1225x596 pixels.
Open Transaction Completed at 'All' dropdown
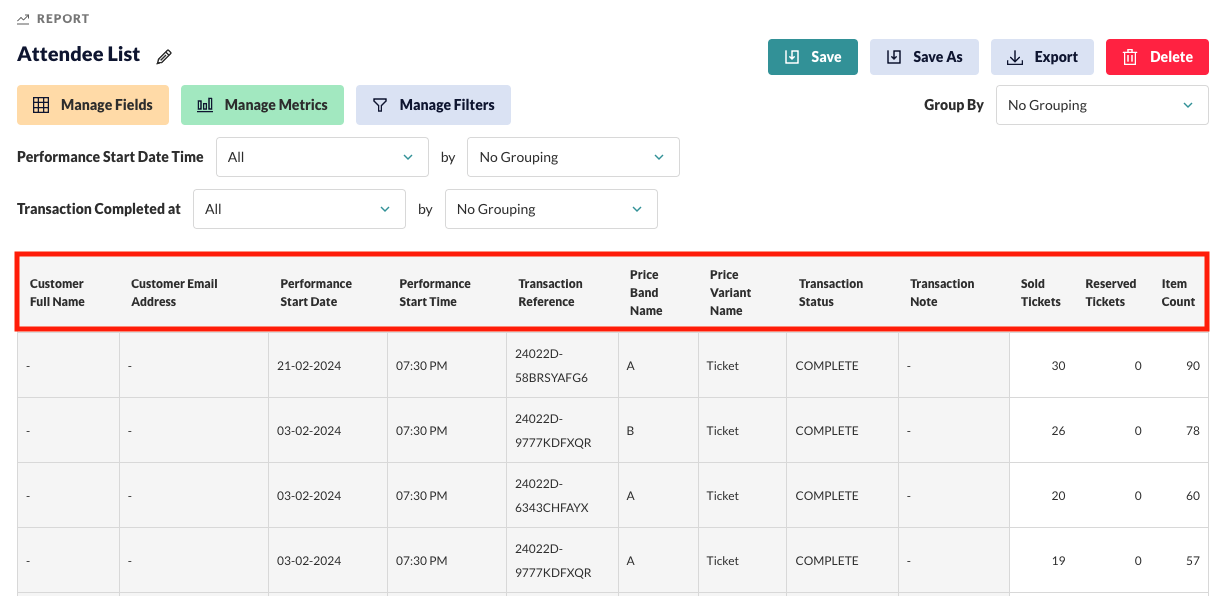299,209
